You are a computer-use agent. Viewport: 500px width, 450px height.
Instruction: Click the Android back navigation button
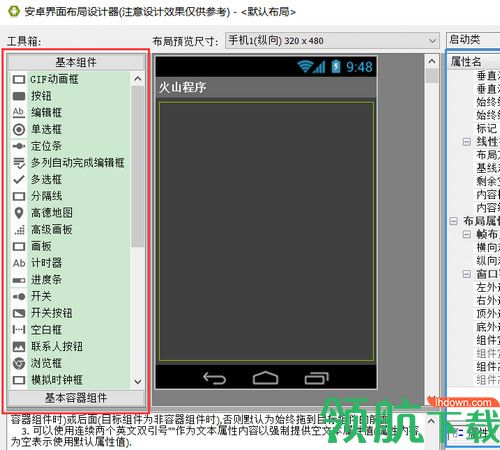click(215, 378)
